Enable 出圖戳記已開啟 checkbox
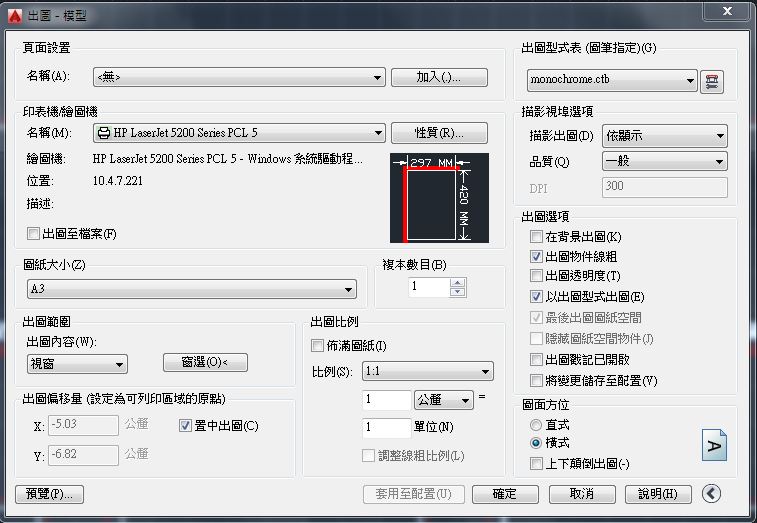 coord(536,360)
